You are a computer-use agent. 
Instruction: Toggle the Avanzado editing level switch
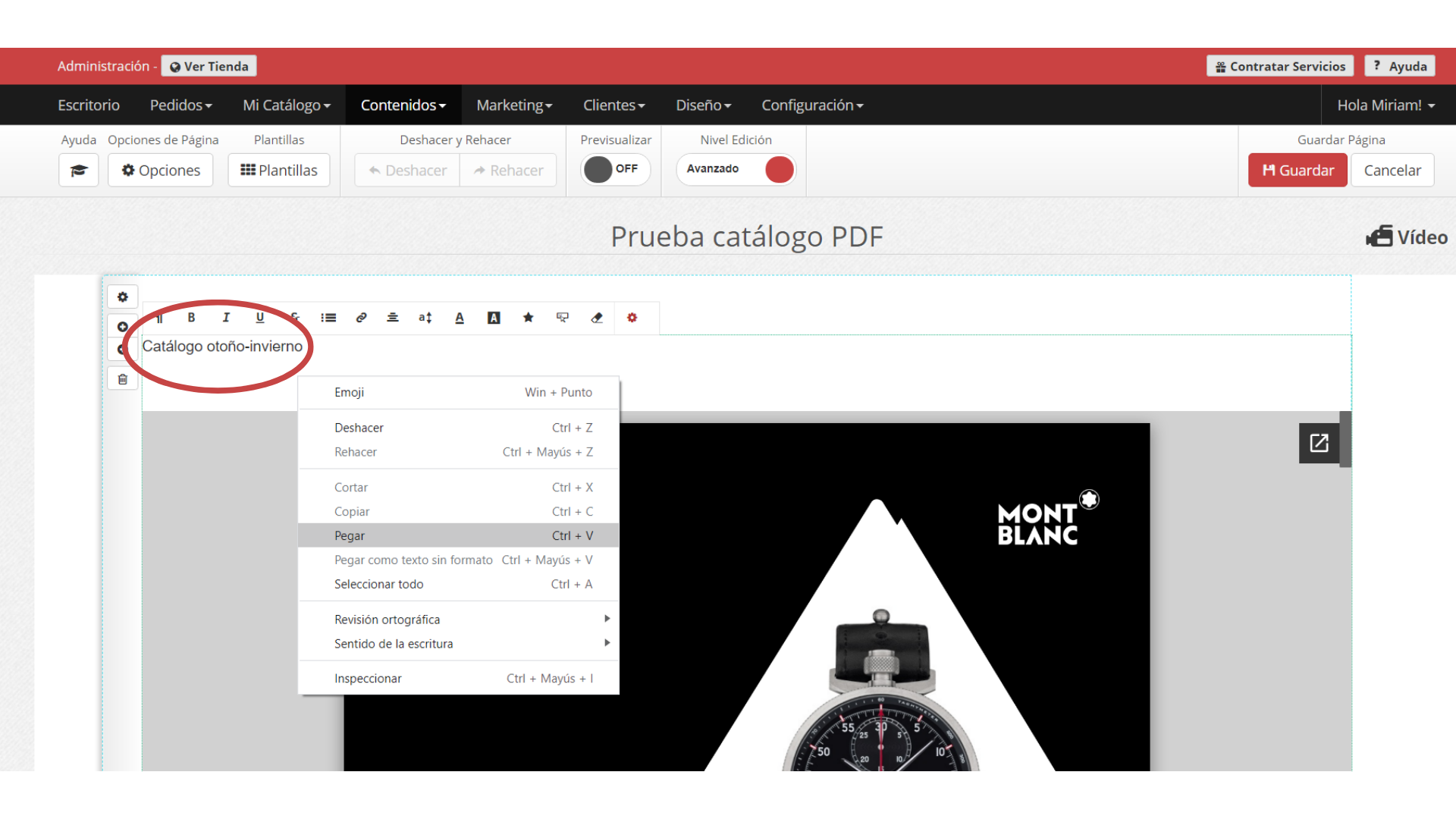736,169
